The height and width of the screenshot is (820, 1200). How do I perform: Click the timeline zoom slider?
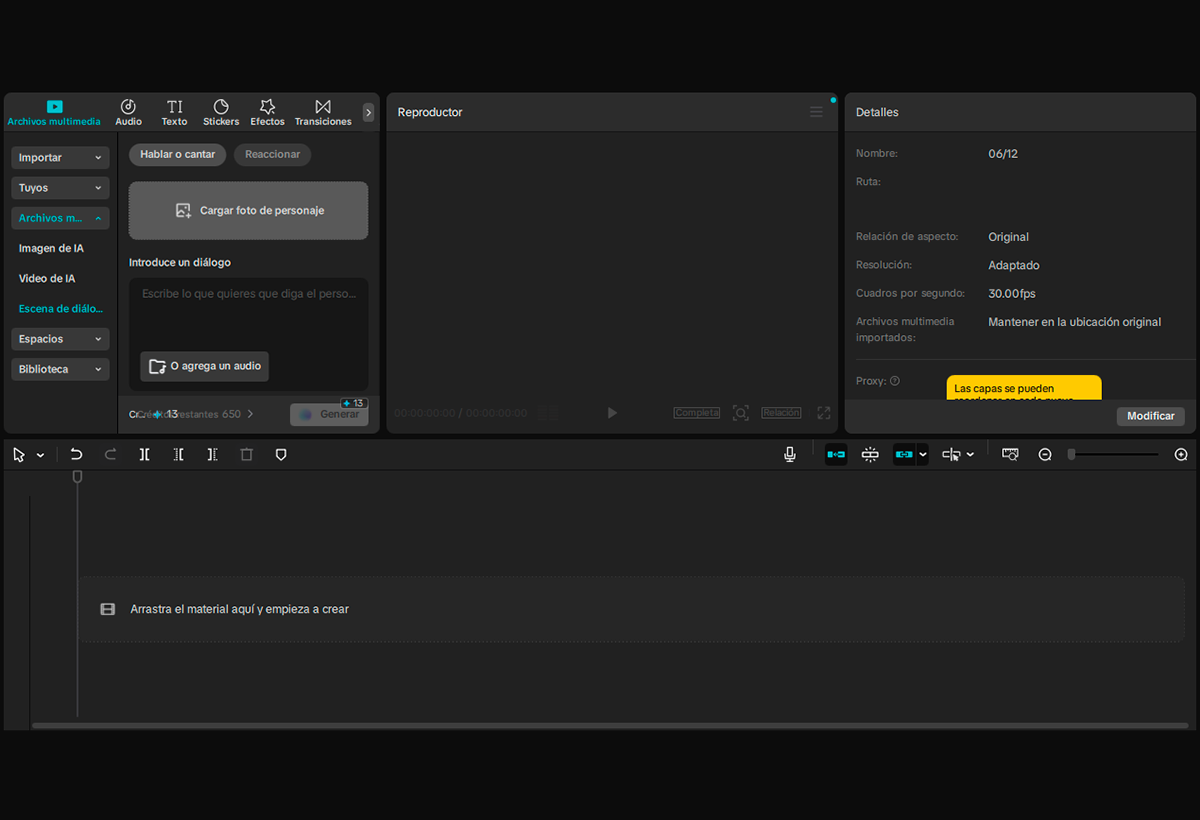click(x=1113, y=455)
